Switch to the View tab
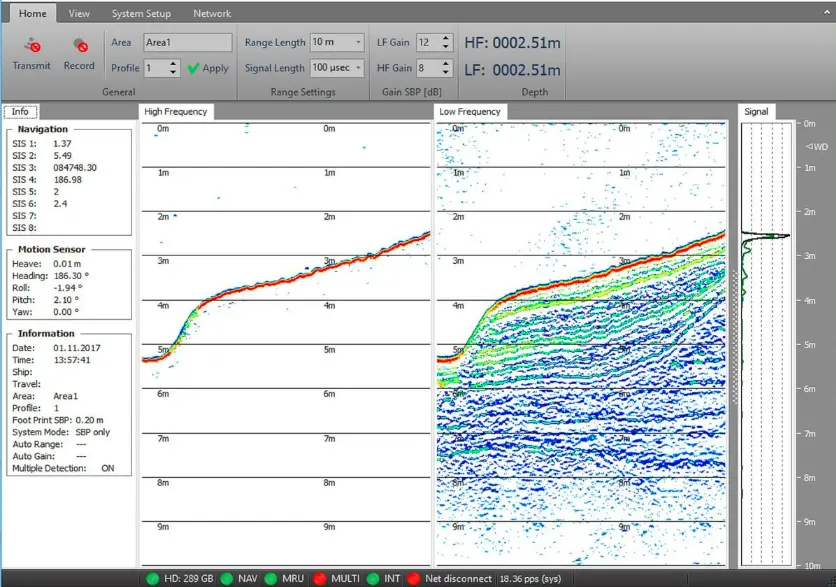 [x=79, y=13]
